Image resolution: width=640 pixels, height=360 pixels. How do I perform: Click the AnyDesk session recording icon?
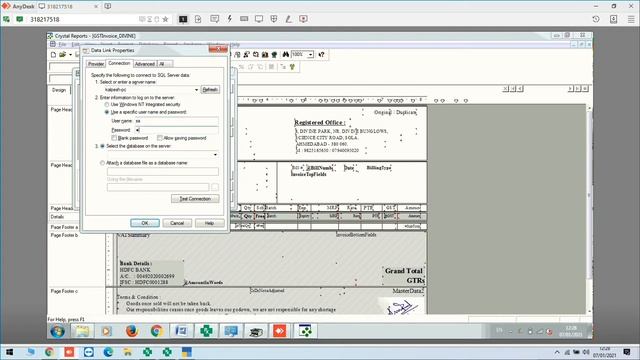[x=303, y=19]
